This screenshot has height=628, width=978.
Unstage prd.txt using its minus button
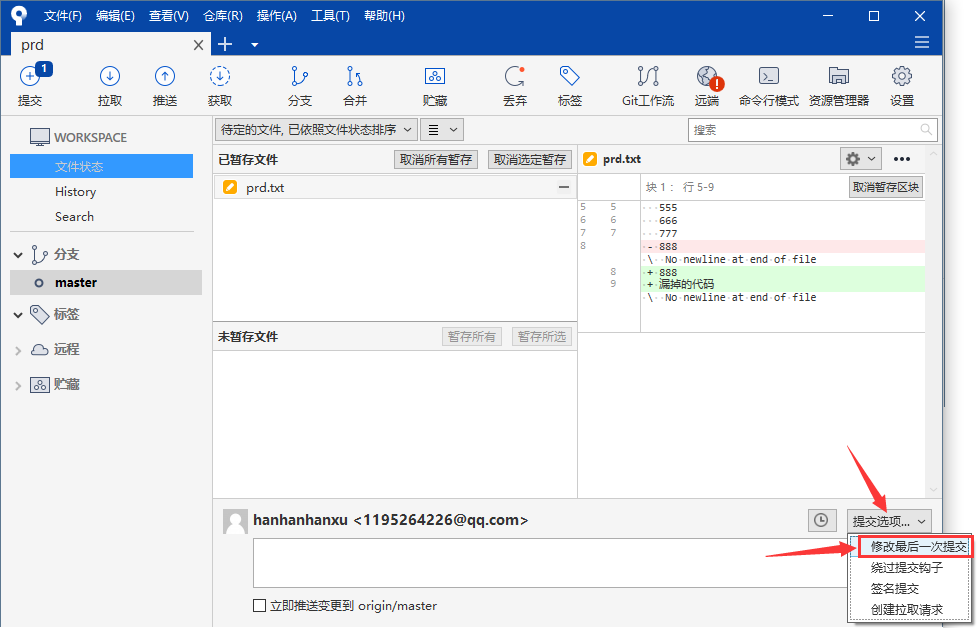click(x=564, y=187)
